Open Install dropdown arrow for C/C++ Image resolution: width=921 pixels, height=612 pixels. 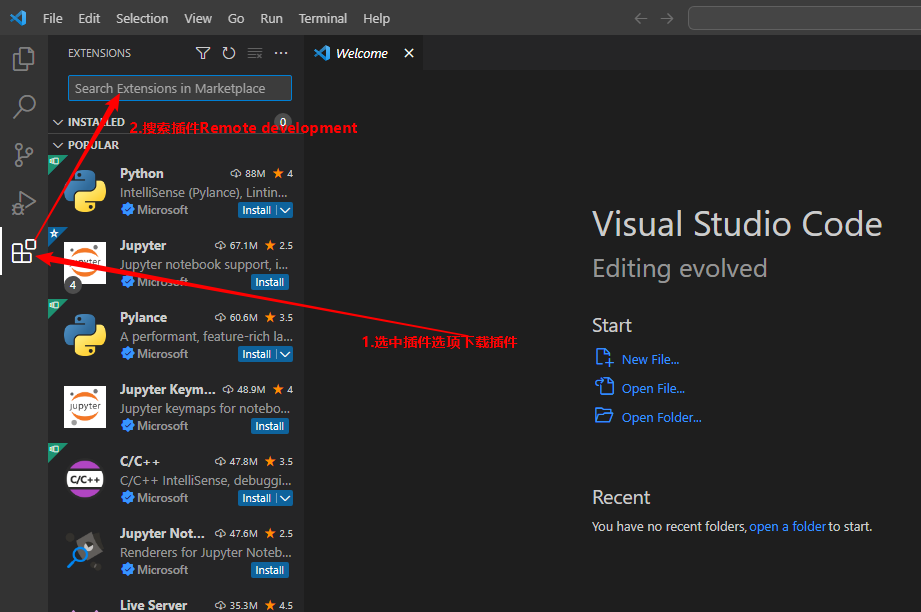pyautogui.click(x=285, y=498)
